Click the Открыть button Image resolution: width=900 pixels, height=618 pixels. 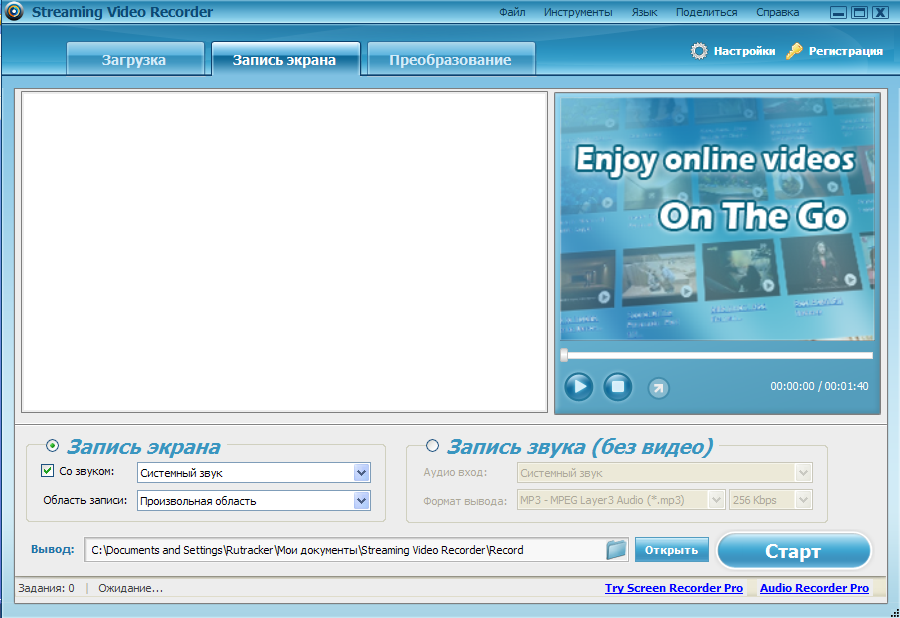[x=672, y=550]
